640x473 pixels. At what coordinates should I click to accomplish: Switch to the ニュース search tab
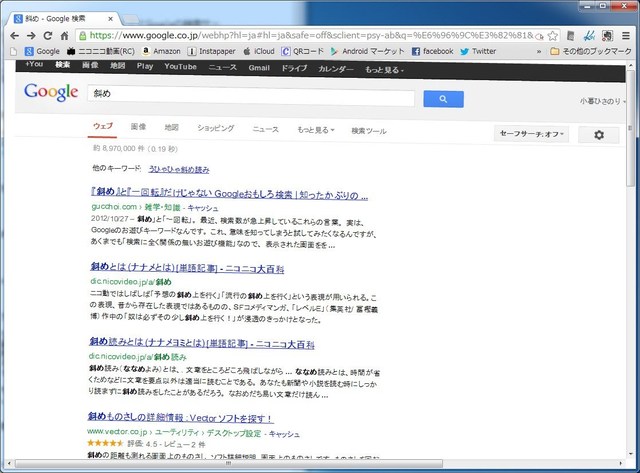tap(266, 130)
